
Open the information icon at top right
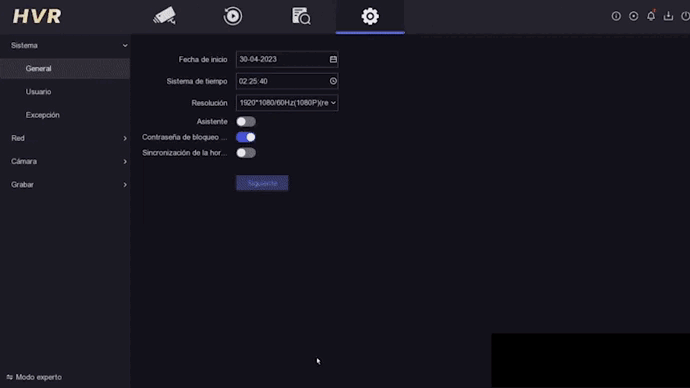point(616,16)
